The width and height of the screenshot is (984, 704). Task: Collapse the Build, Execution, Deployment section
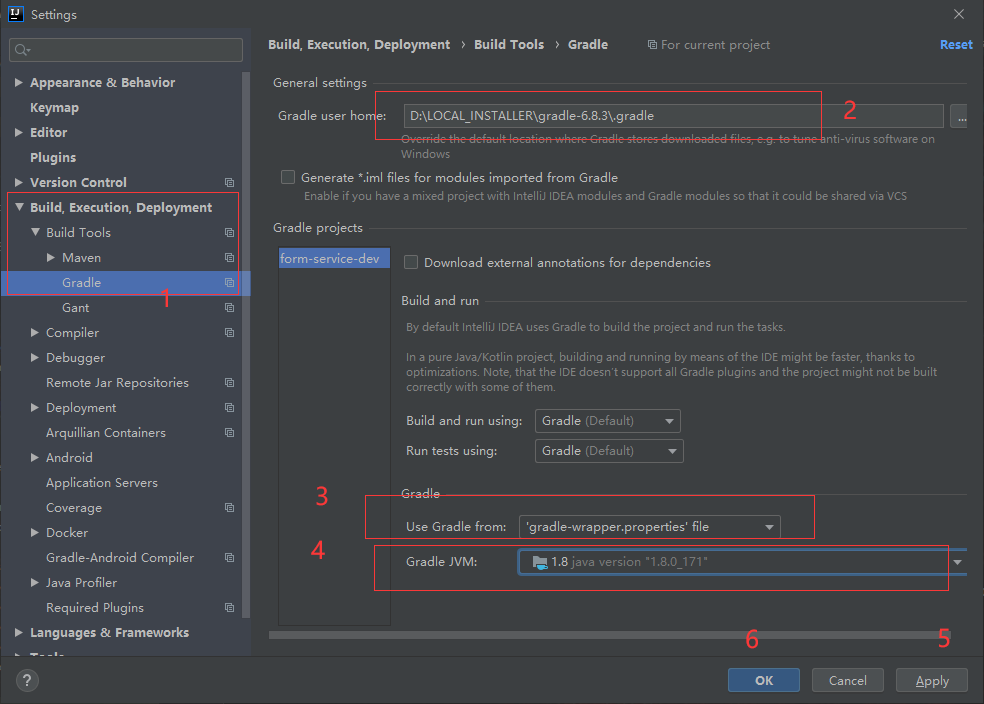[18, 207]
